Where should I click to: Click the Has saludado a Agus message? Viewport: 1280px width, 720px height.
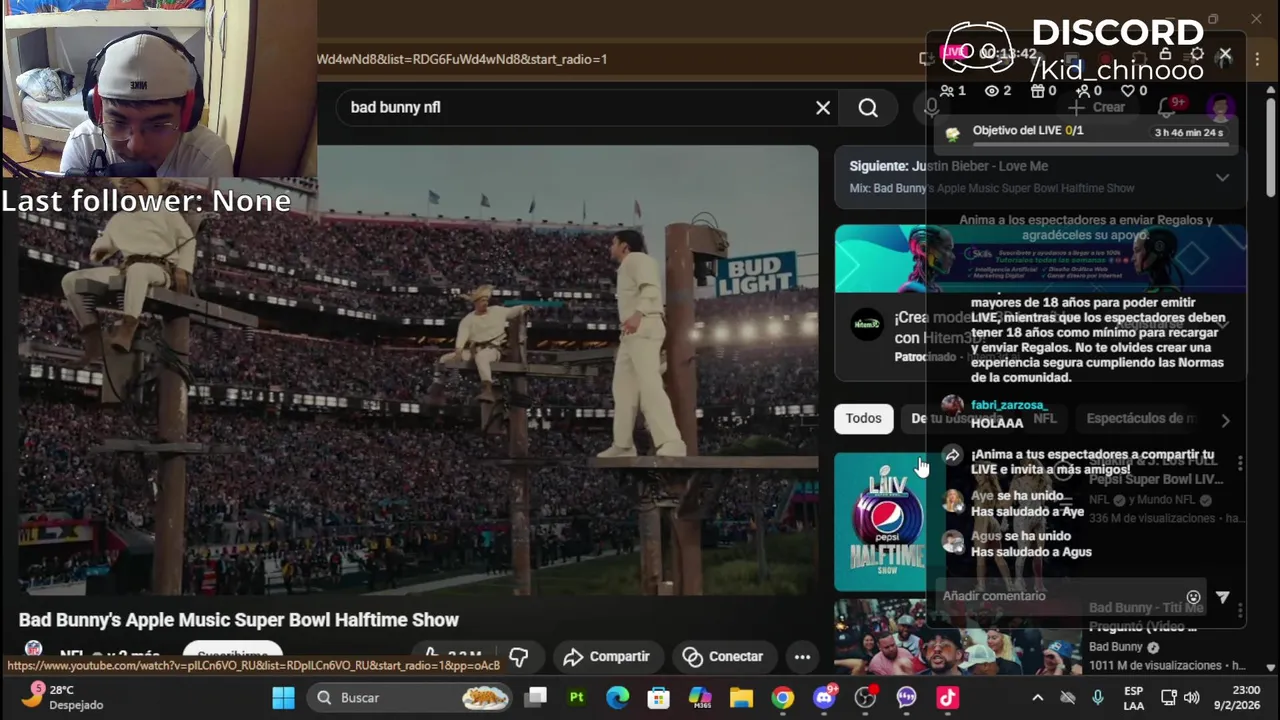(x=1031, y=552)
